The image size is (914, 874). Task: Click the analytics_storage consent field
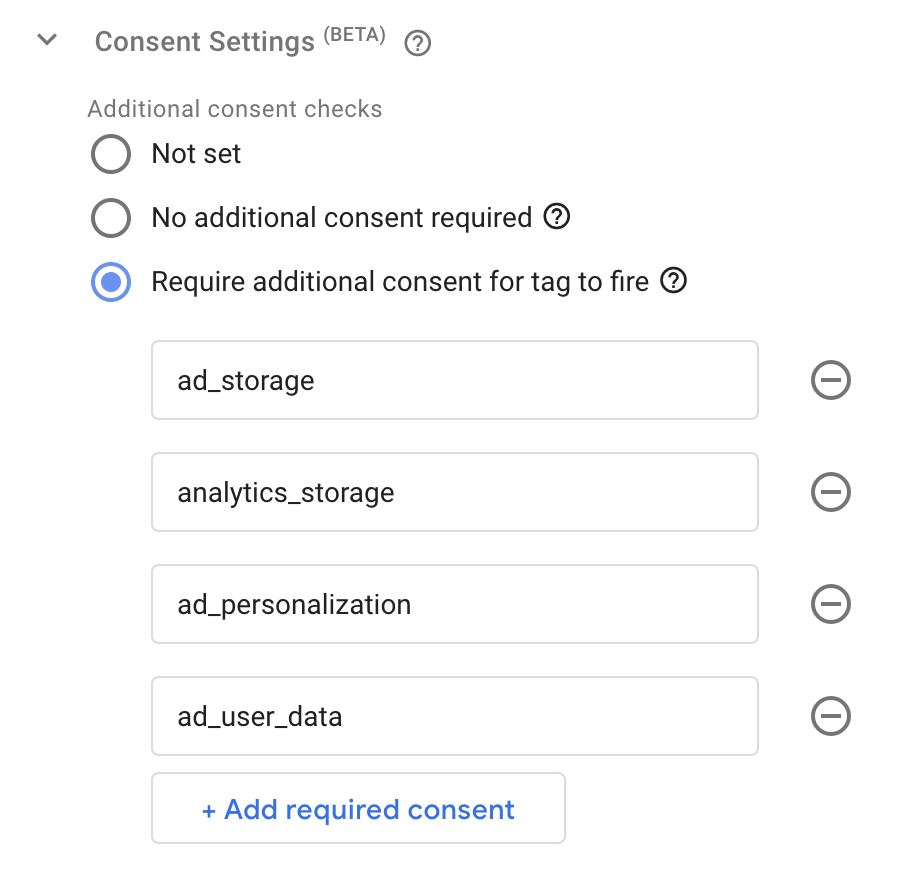(x=455, y=492)
